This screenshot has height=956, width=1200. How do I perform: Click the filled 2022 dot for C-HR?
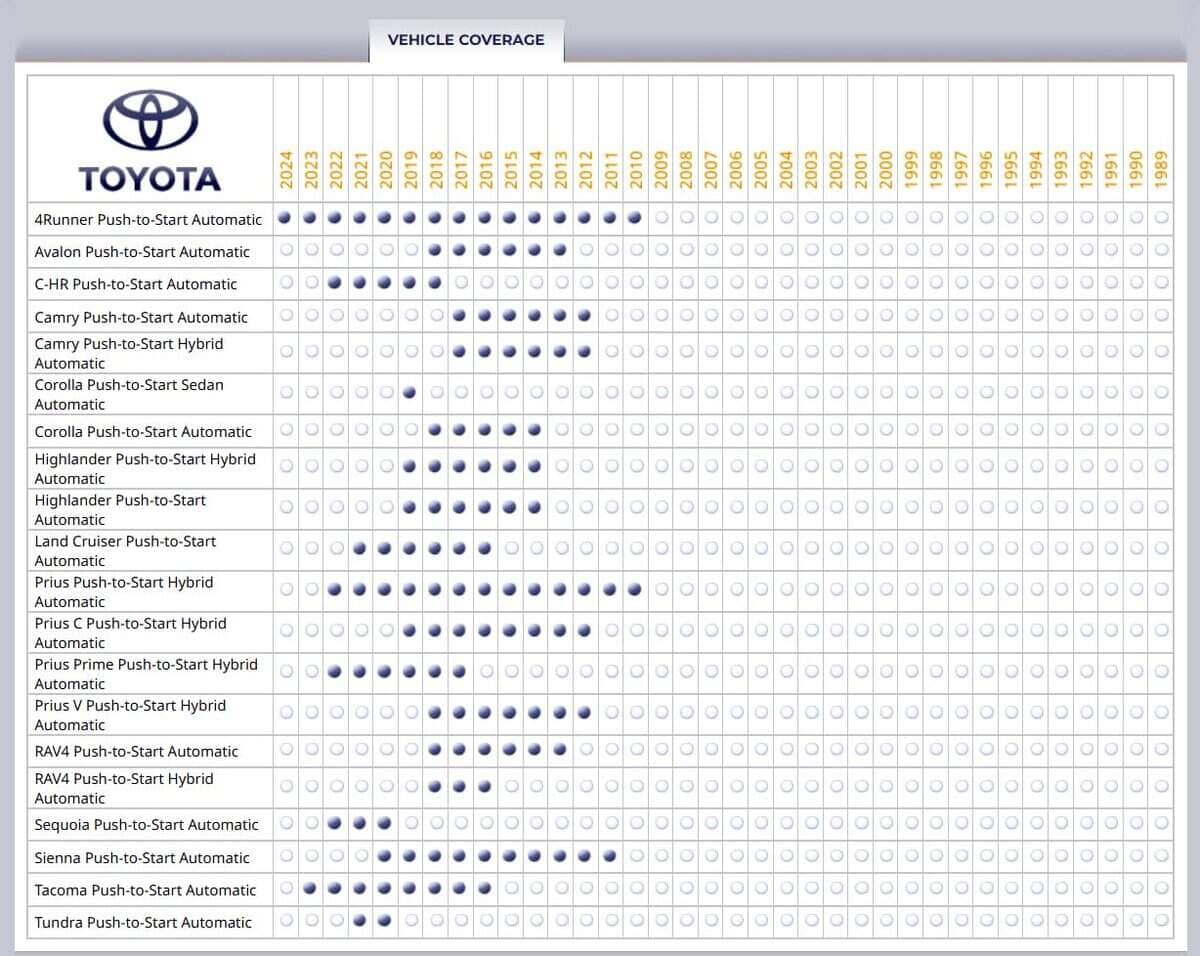coord(336,283)
